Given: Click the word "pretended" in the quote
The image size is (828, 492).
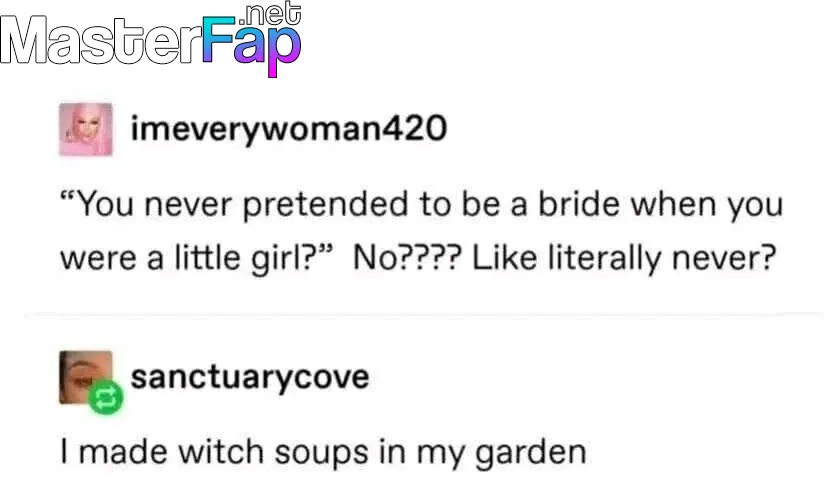Looking at the screenshot, I should click(325, 205).
